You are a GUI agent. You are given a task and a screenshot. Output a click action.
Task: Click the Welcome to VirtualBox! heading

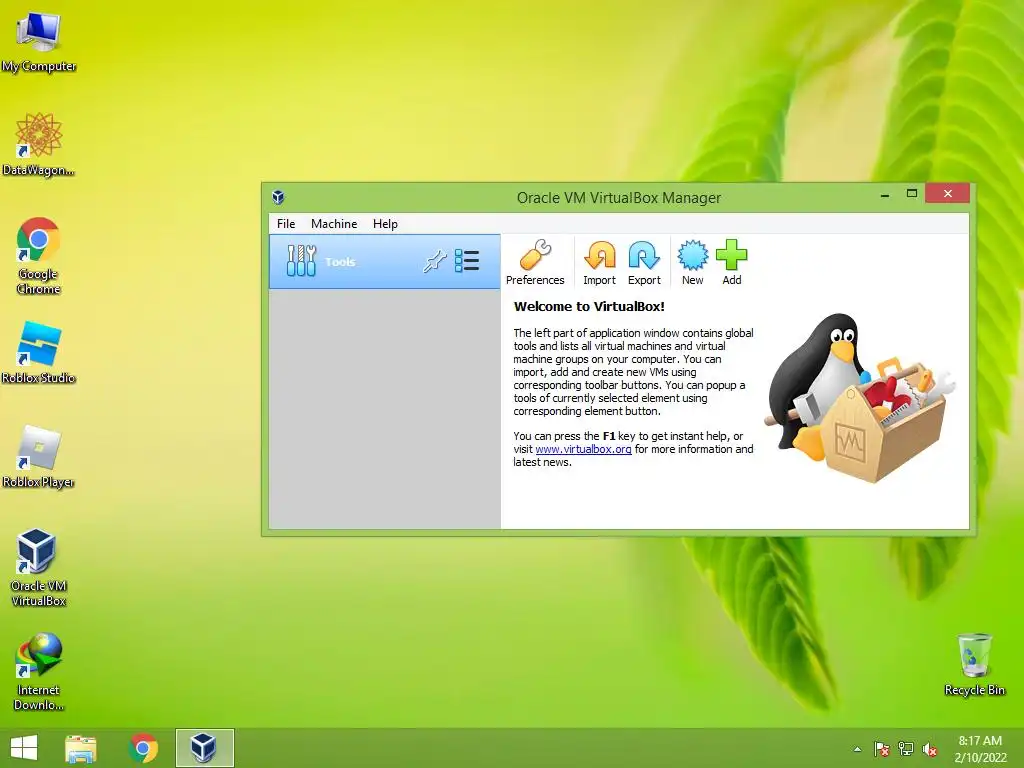tap(589, 306)
